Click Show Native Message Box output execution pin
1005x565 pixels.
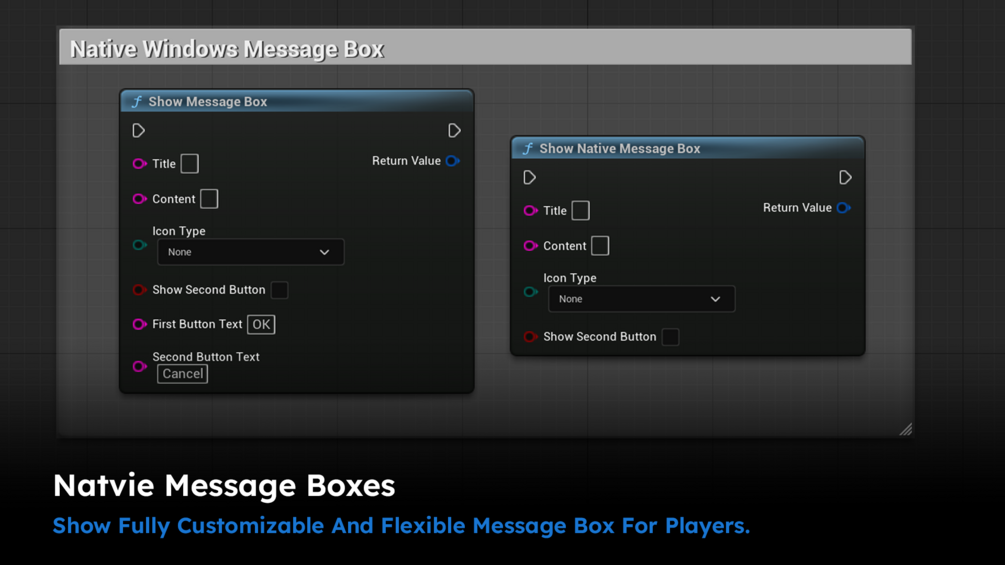(x=845, y=177)
